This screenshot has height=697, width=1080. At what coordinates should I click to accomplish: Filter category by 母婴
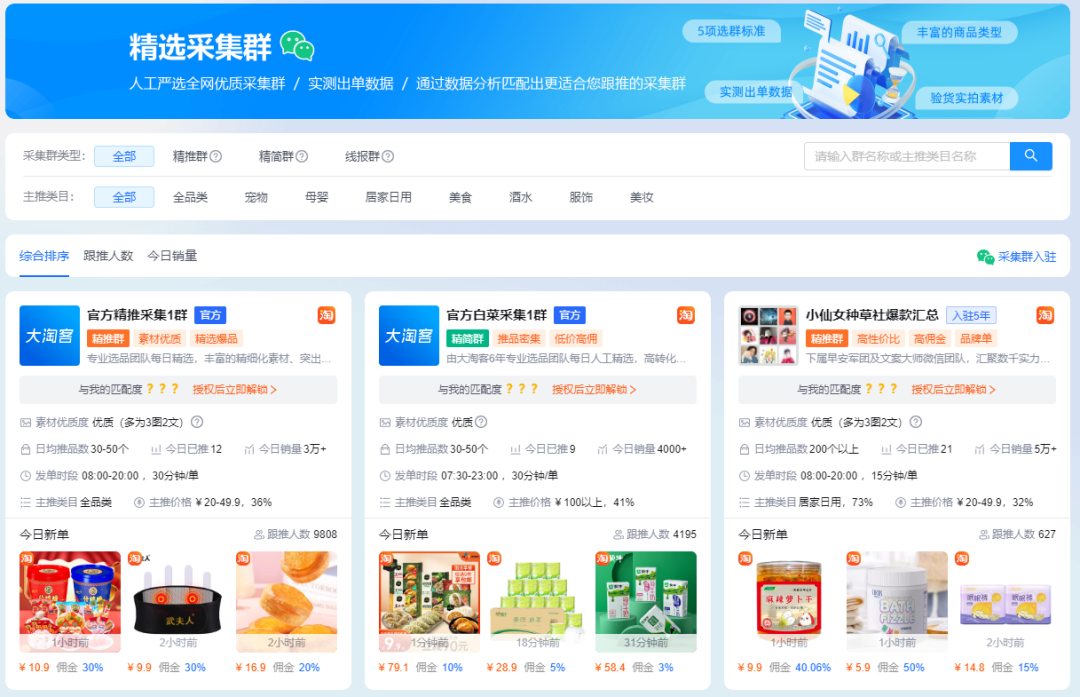pyautogui.click(x=316, y=197)
